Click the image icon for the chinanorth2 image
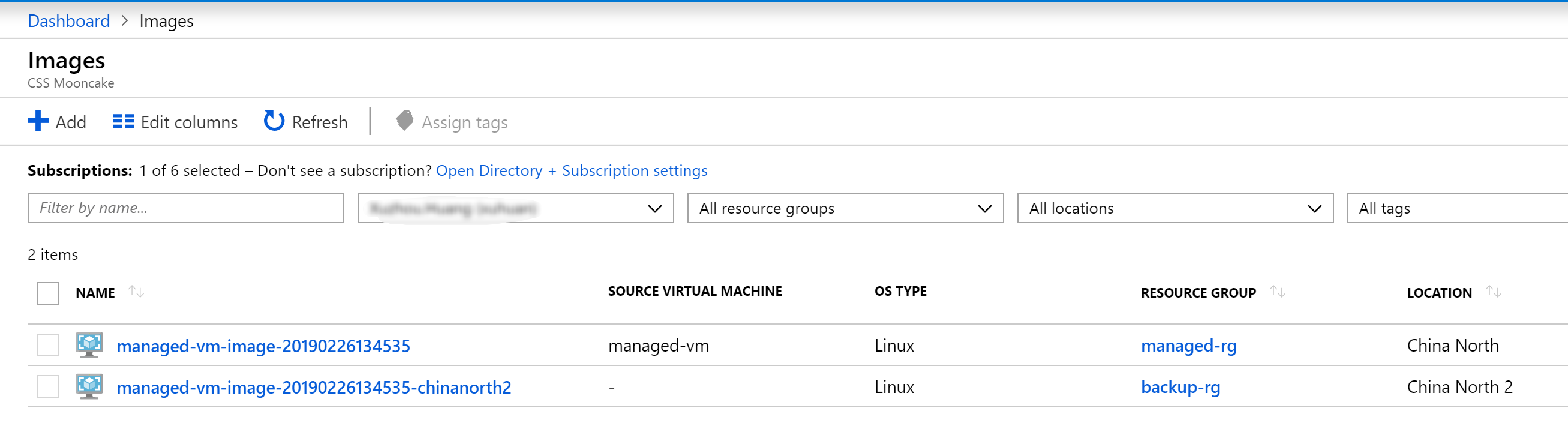The image size is (1568, 444). click(89, 386)
